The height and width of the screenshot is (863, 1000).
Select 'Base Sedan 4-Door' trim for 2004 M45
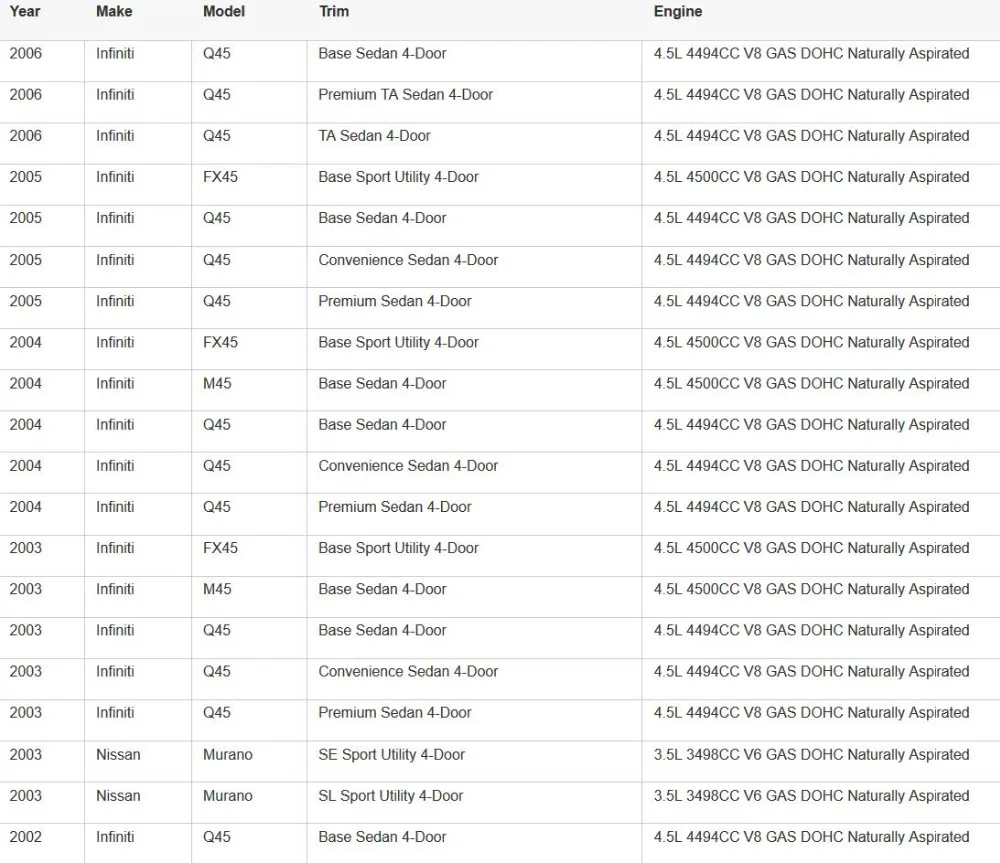(x=382, y=383)
